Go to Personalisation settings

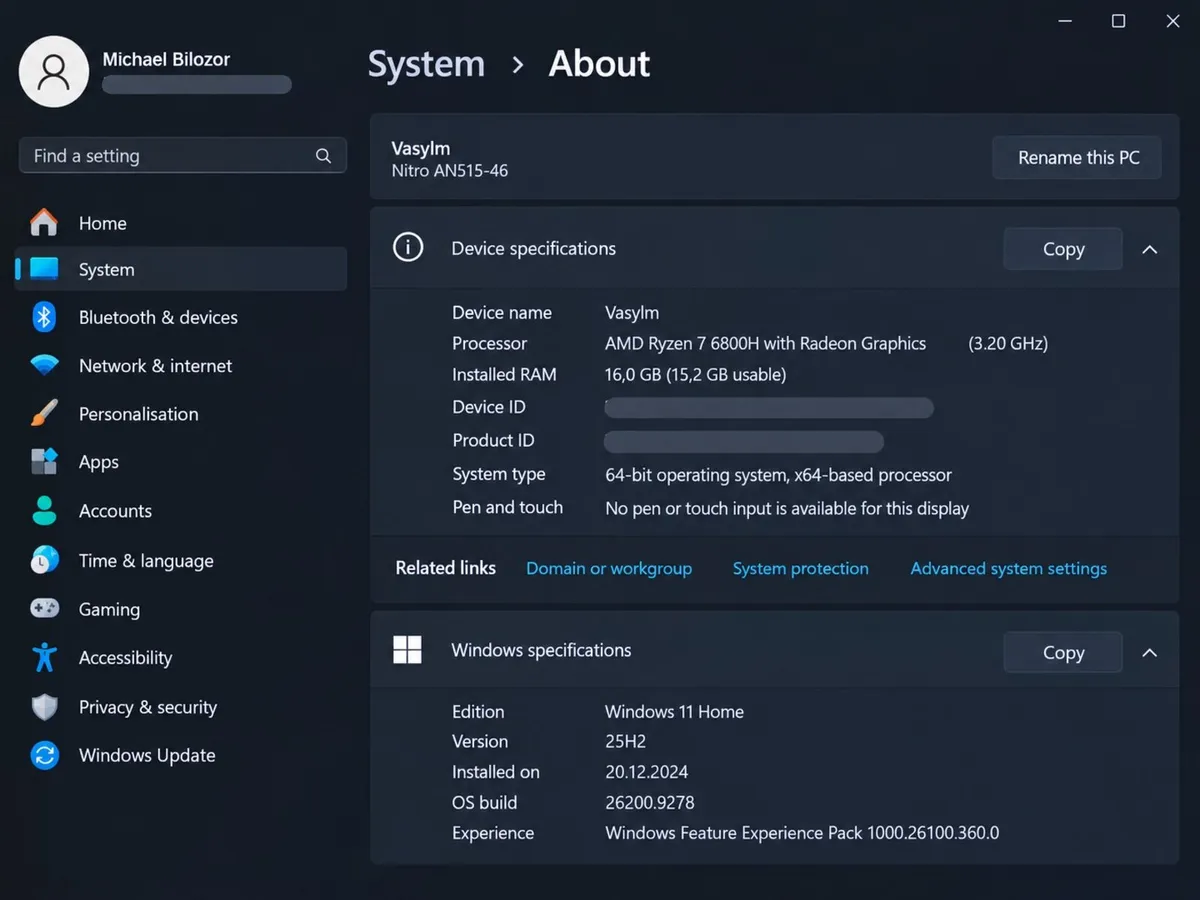coord(181,413)
